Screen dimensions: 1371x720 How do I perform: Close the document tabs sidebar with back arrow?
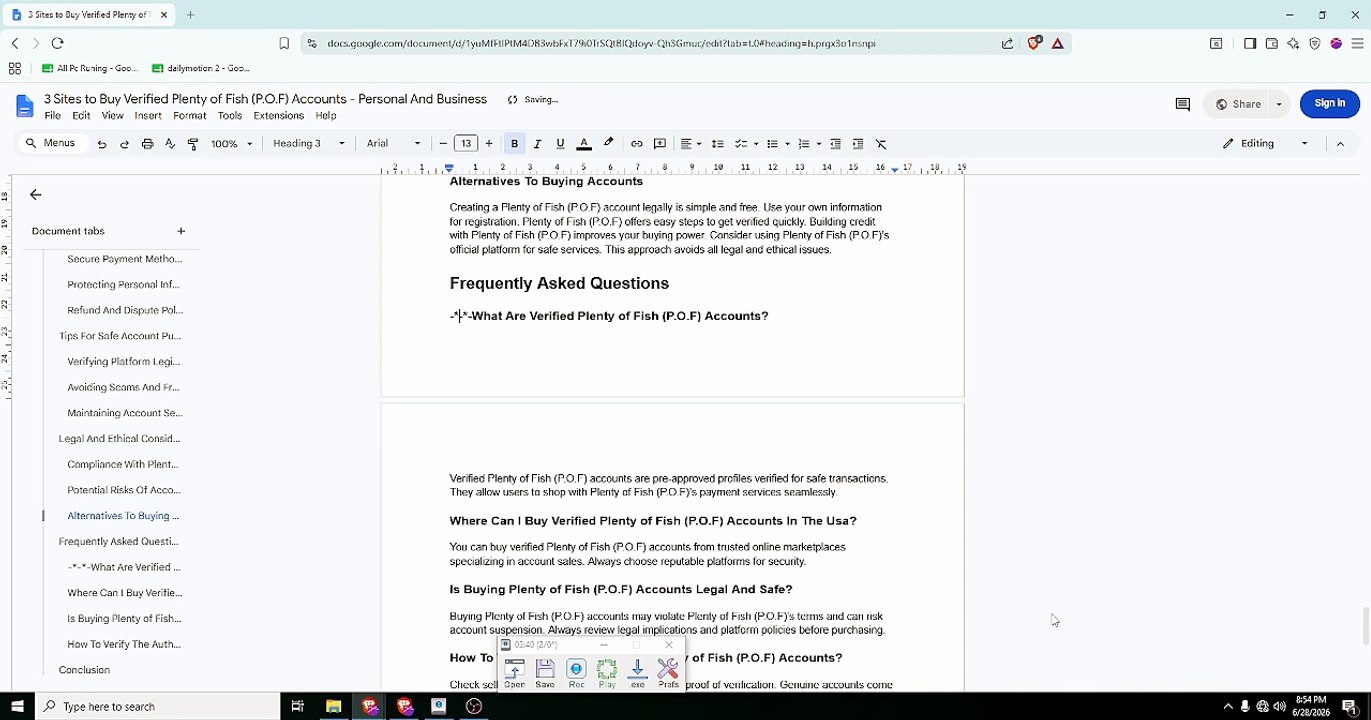click(x=36, y=195)
